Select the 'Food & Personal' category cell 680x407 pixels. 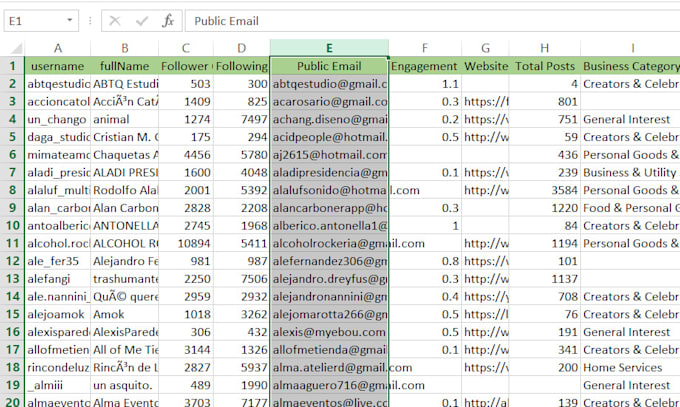631,208
